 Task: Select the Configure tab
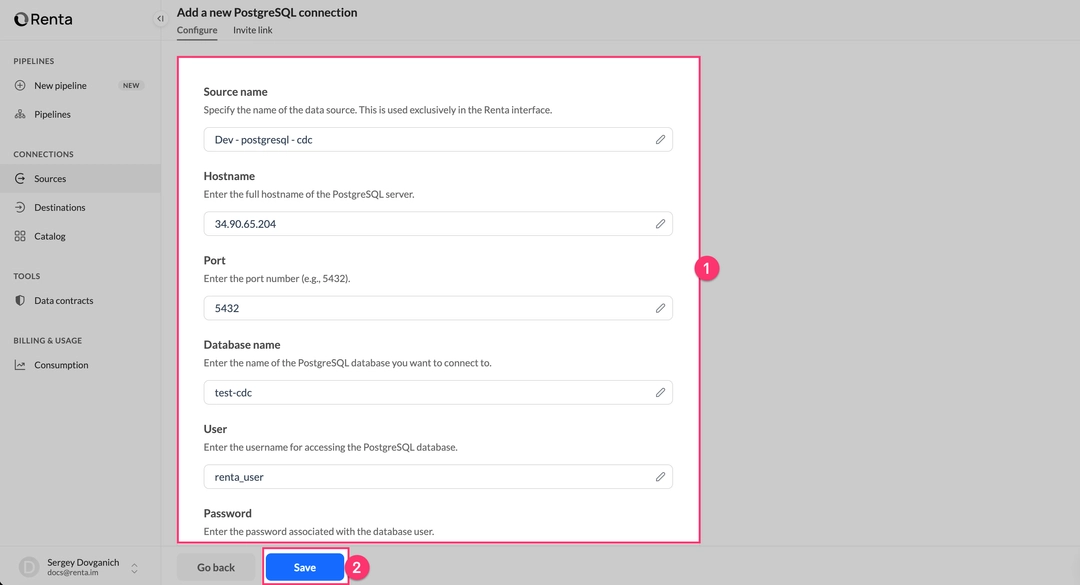click(x=196, y=30)
